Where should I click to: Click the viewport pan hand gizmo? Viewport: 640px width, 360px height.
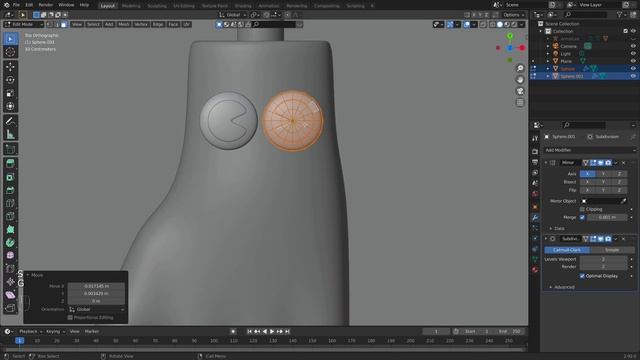(x=520, y=80)
